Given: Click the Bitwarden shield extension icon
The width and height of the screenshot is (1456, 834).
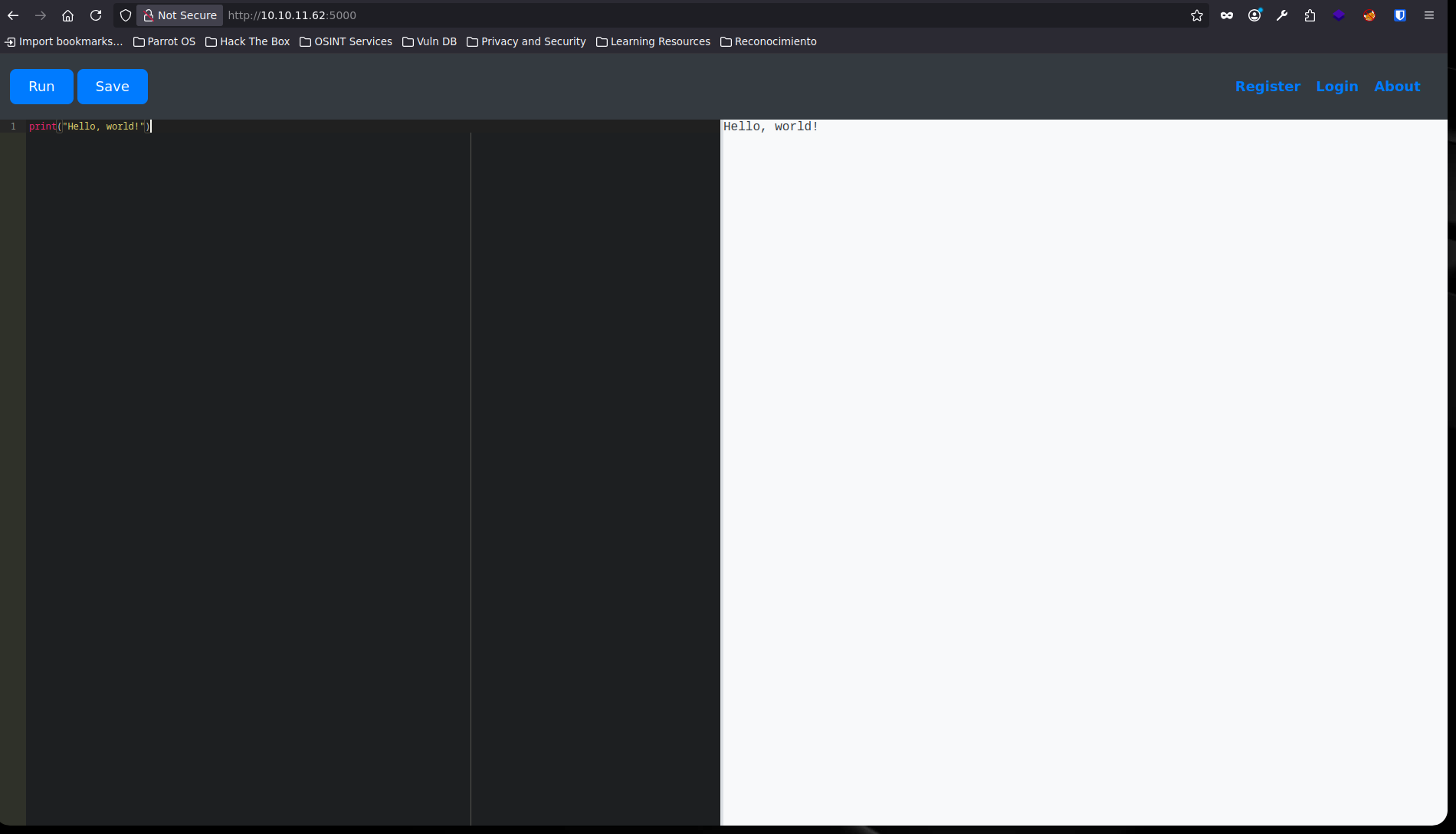Looking at the screenshot, I should (x=1399, y=15).
